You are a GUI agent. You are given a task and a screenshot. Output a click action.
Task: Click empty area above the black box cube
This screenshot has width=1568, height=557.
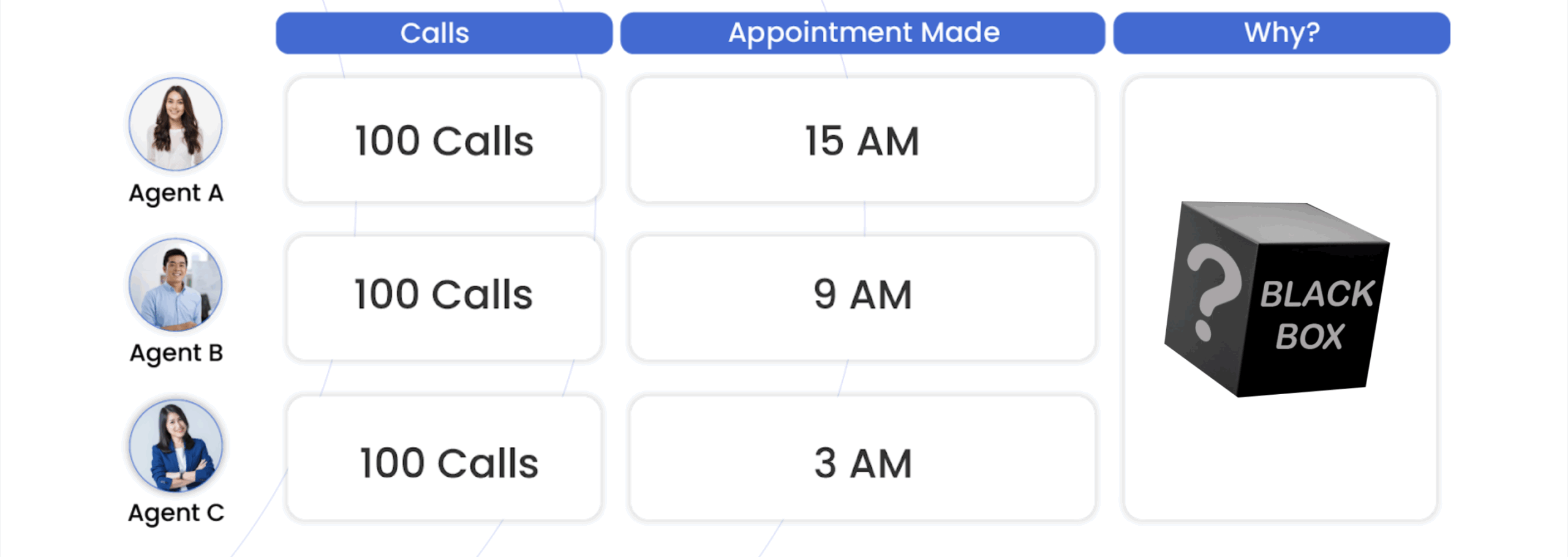1280,138
